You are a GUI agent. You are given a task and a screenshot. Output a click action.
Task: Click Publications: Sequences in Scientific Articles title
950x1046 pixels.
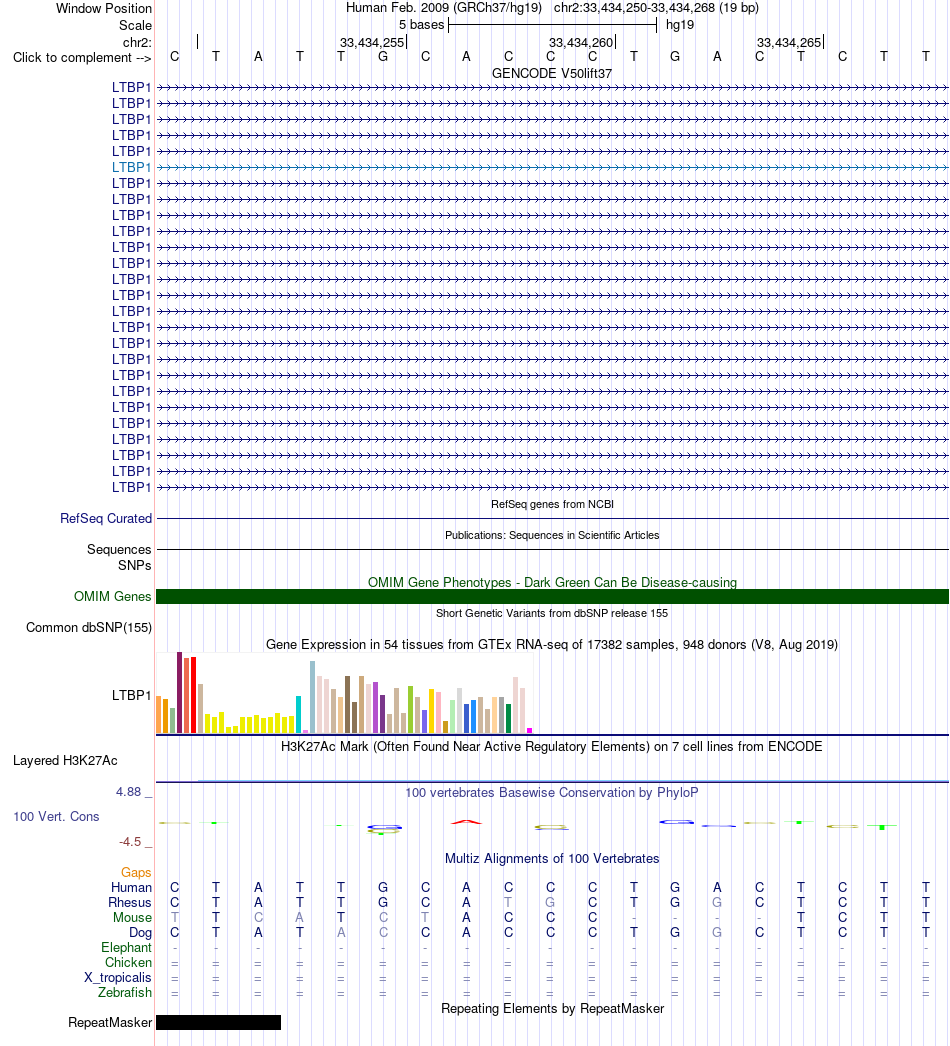pos(552,535)
